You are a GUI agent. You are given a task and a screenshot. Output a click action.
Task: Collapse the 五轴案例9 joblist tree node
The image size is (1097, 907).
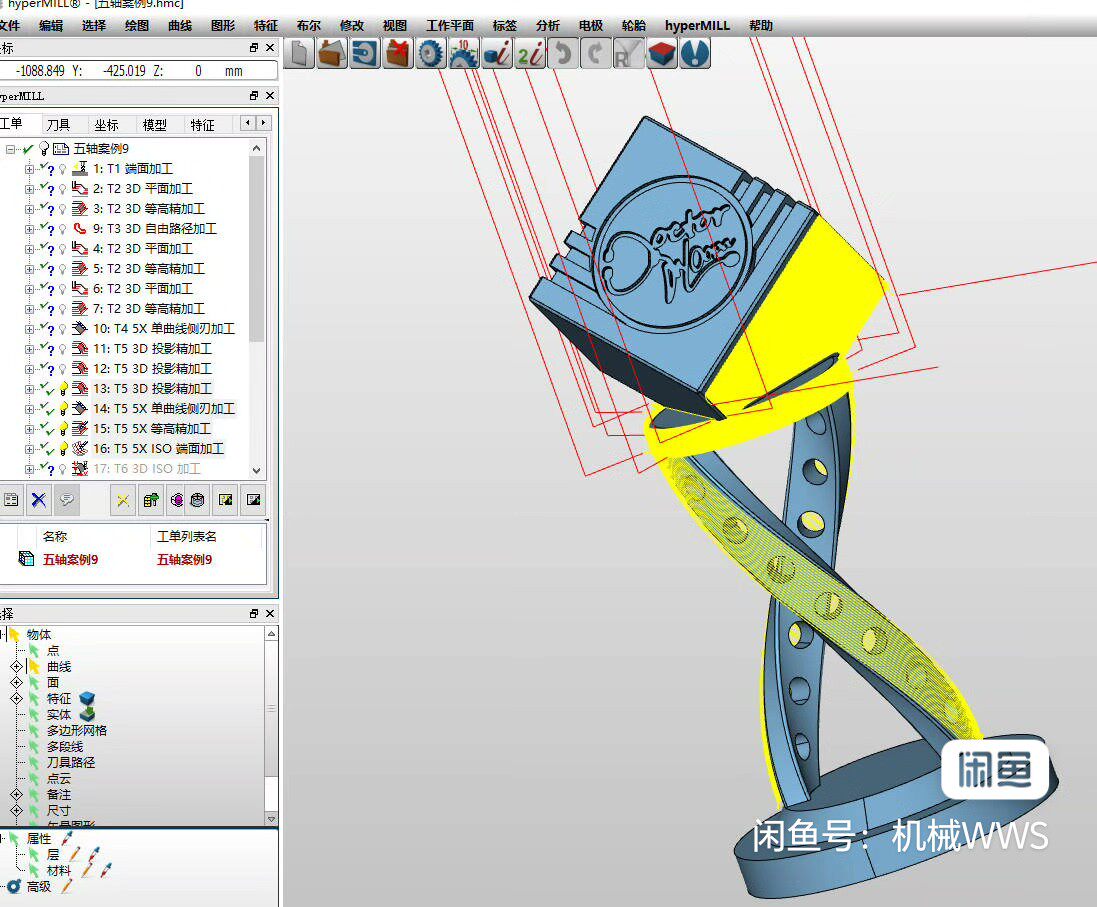point(10,149)
